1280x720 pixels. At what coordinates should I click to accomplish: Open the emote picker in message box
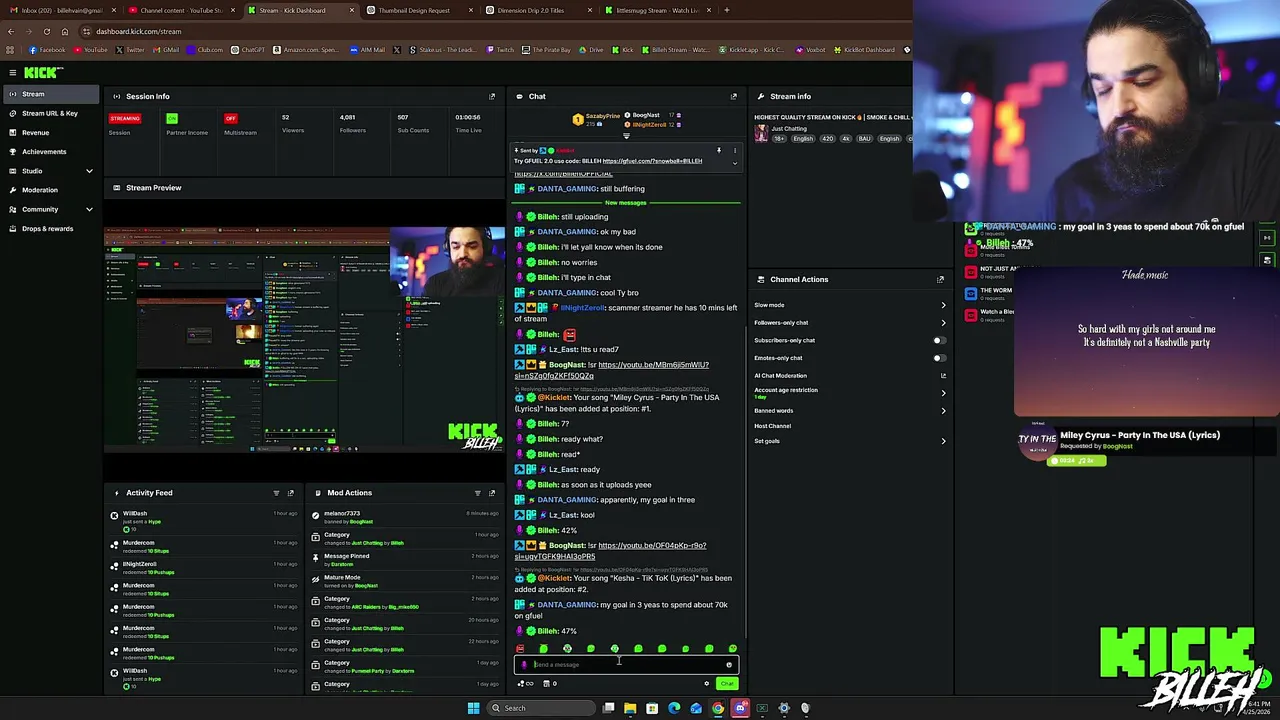729,665
